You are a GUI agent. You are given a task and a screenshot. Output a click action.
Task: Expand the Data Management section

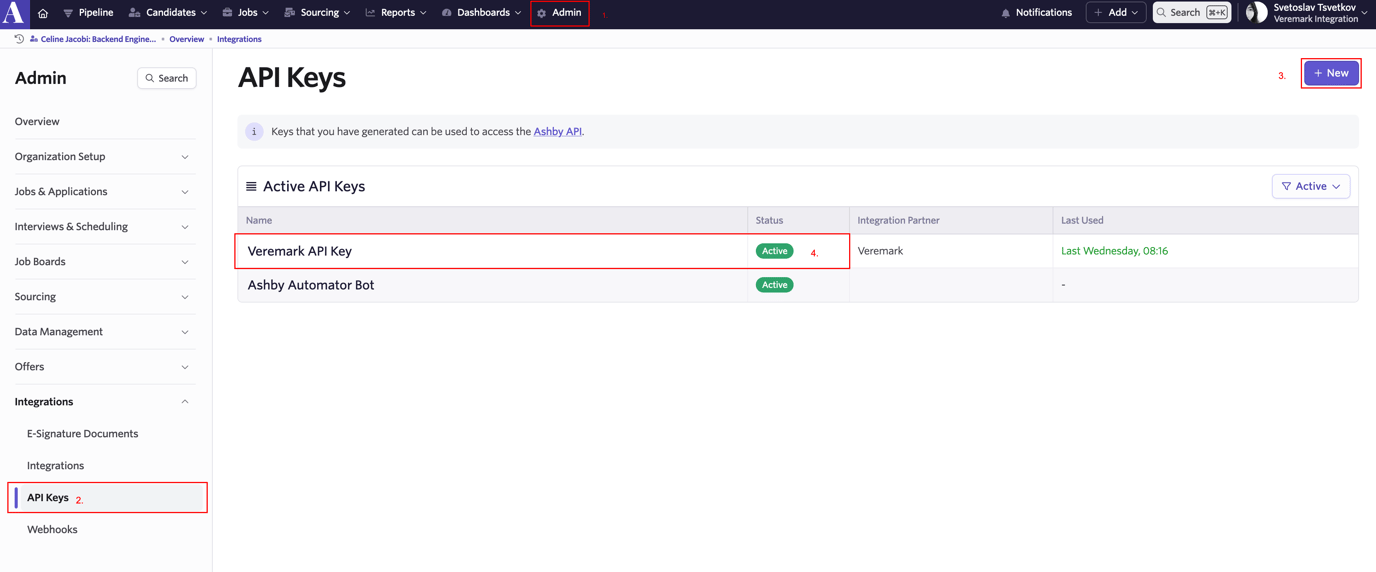coord(102,331)
